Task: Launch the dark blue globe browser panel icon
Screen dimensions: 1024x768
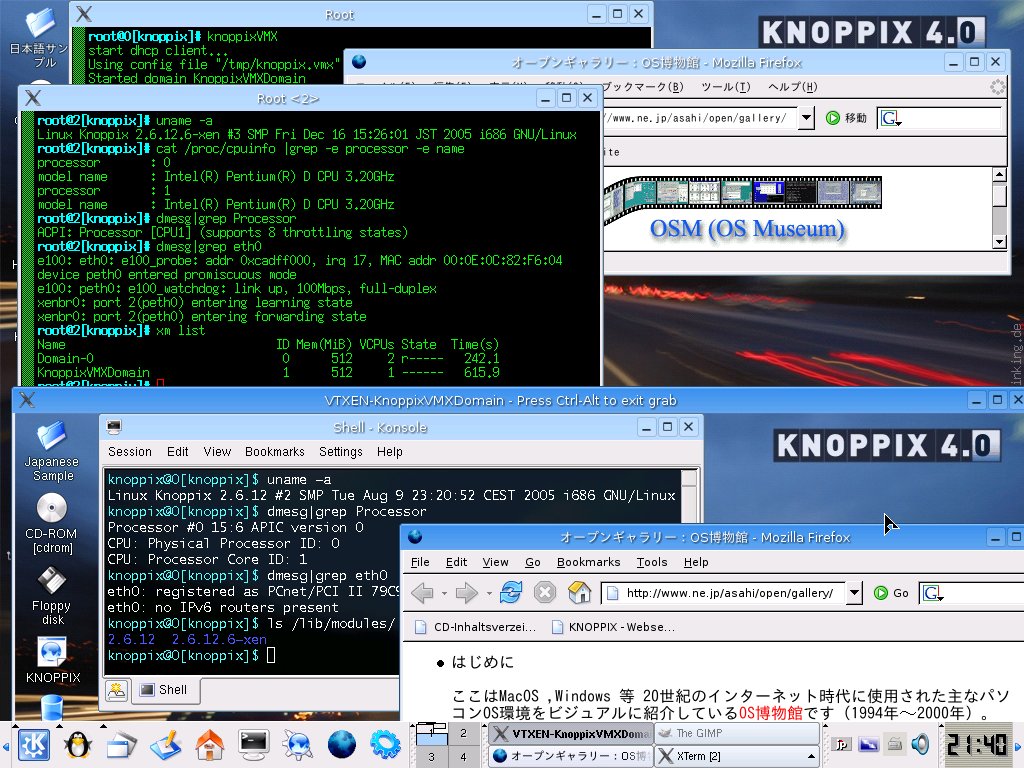Action: pos(341,745)
